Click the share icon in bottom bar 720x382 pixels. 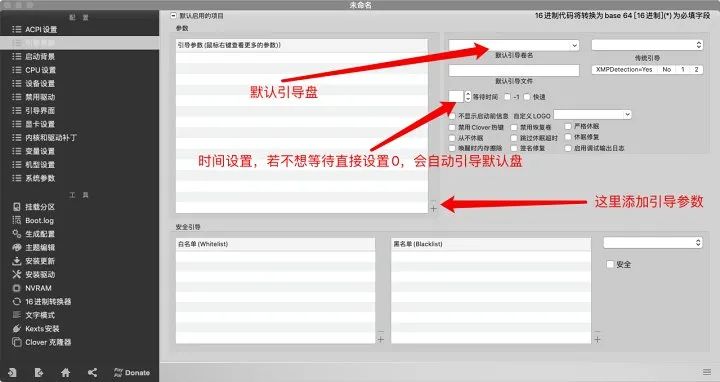pyautogui.click(x=92, y=372)
